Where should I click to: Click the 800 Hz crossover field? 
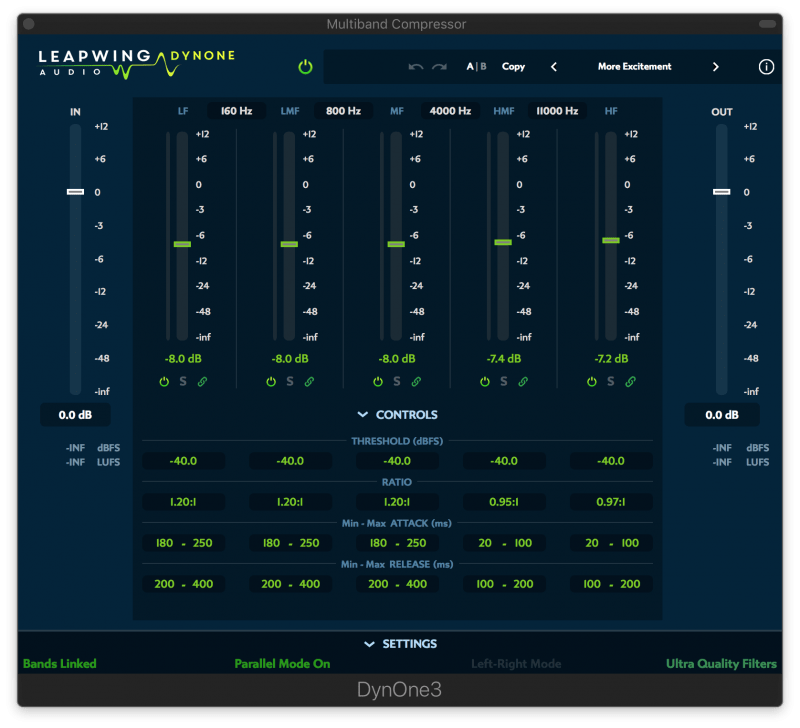click(343, 111)
